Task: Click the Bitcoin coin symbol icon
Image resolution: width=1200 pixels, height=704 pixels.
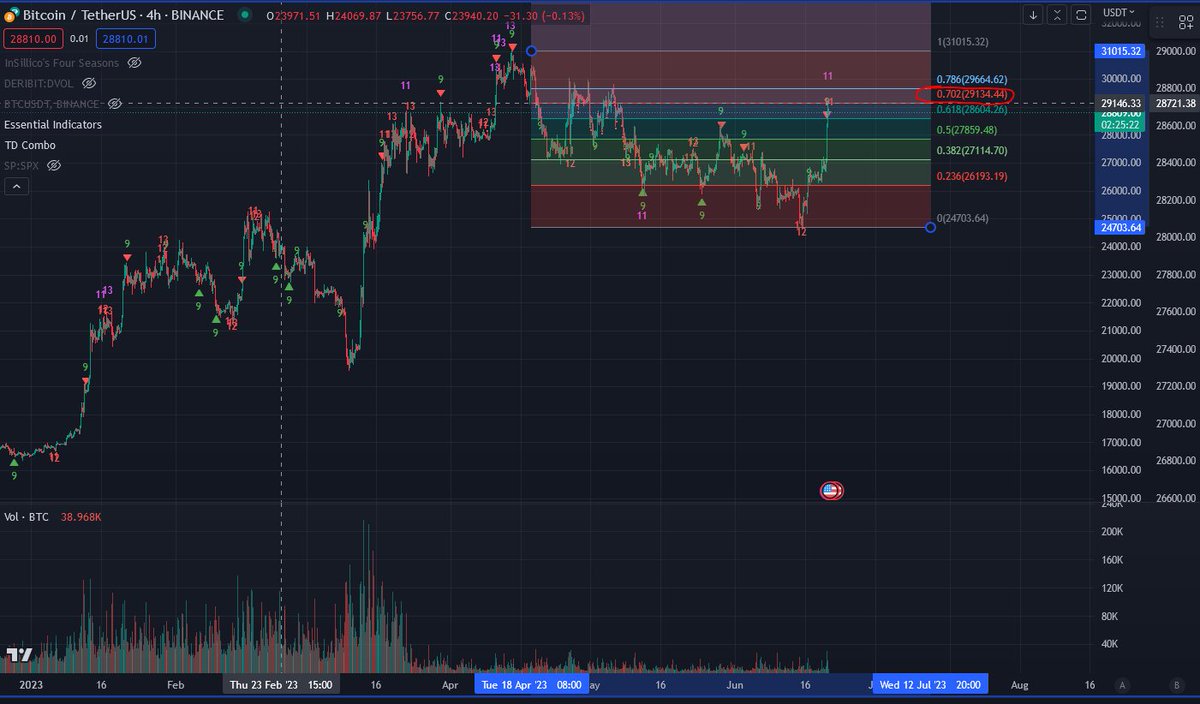Action: [x=12, y=16]
